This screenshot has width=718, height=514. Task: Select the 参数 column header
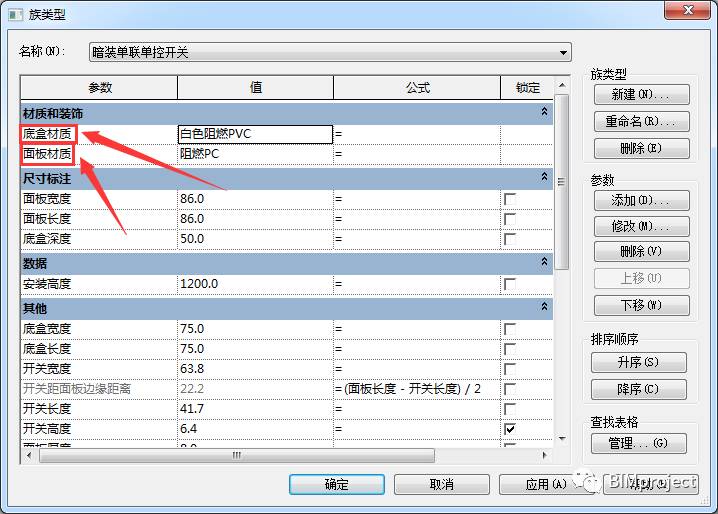99,87
